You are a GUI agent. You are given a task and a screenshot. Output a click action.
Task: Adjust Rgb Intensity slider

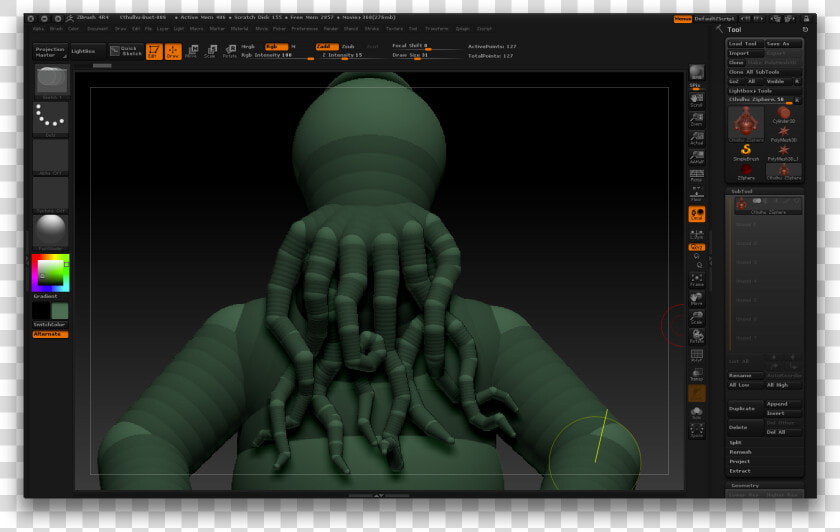[x=277, y=55]
